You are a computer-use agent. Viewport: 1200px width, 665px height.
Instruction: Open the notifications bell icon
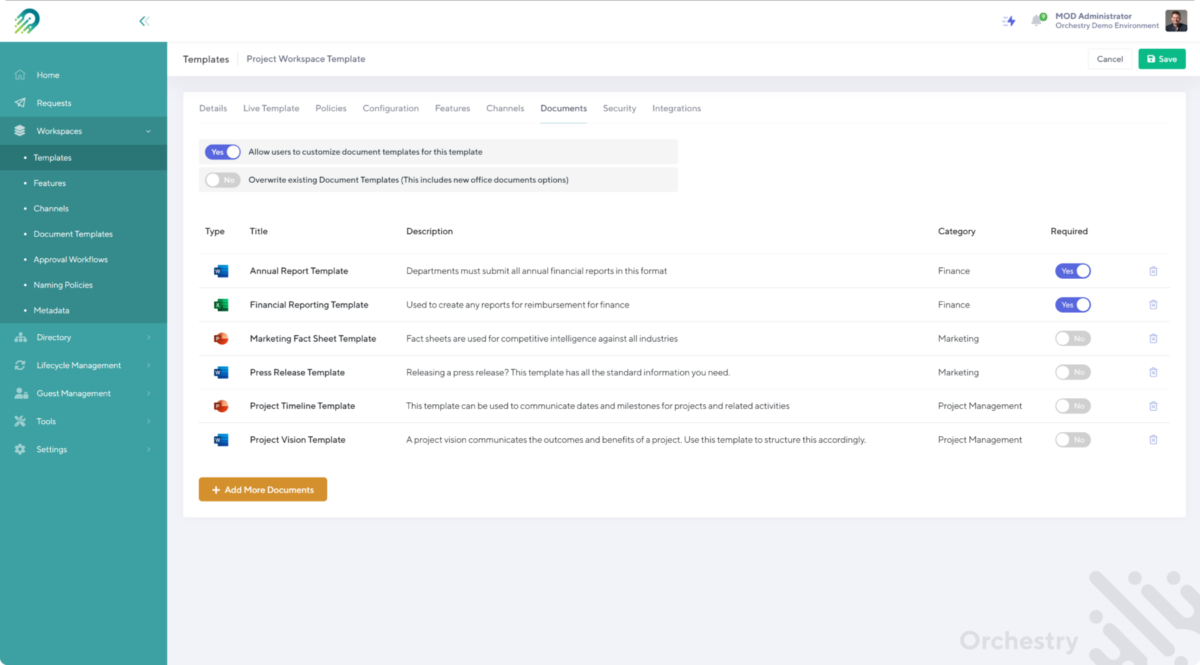(1037, 20)
